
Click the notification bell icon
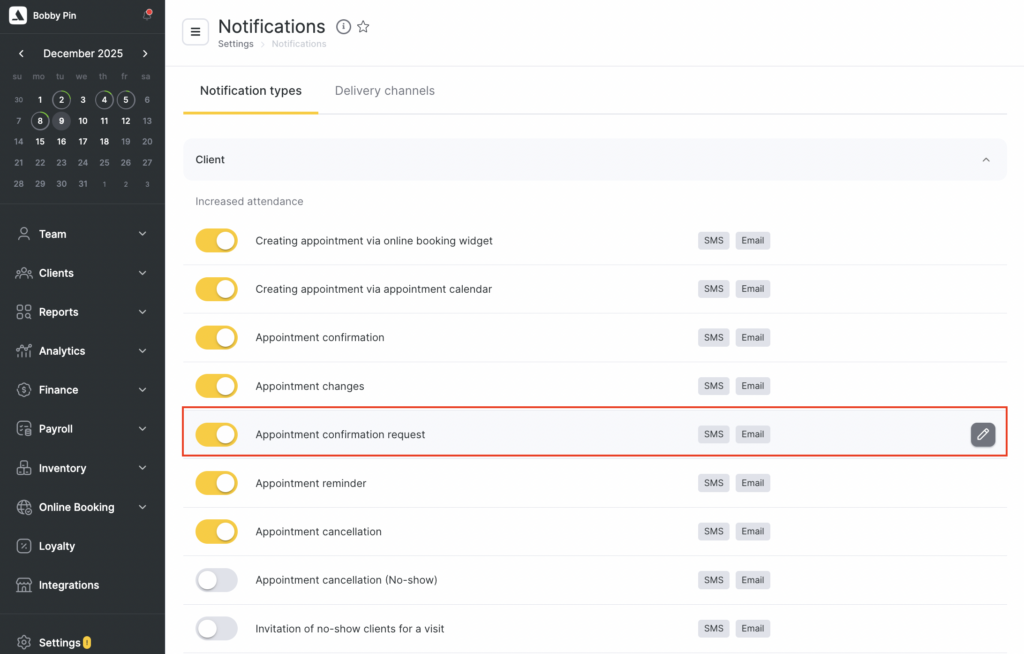pos(147,15)
